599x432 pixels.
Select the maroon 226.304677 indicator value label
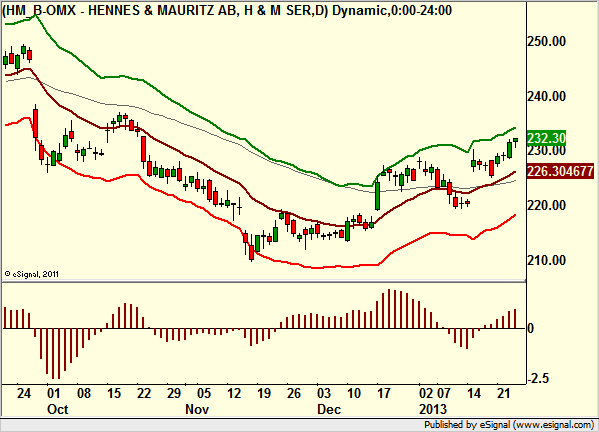[560, 171]
